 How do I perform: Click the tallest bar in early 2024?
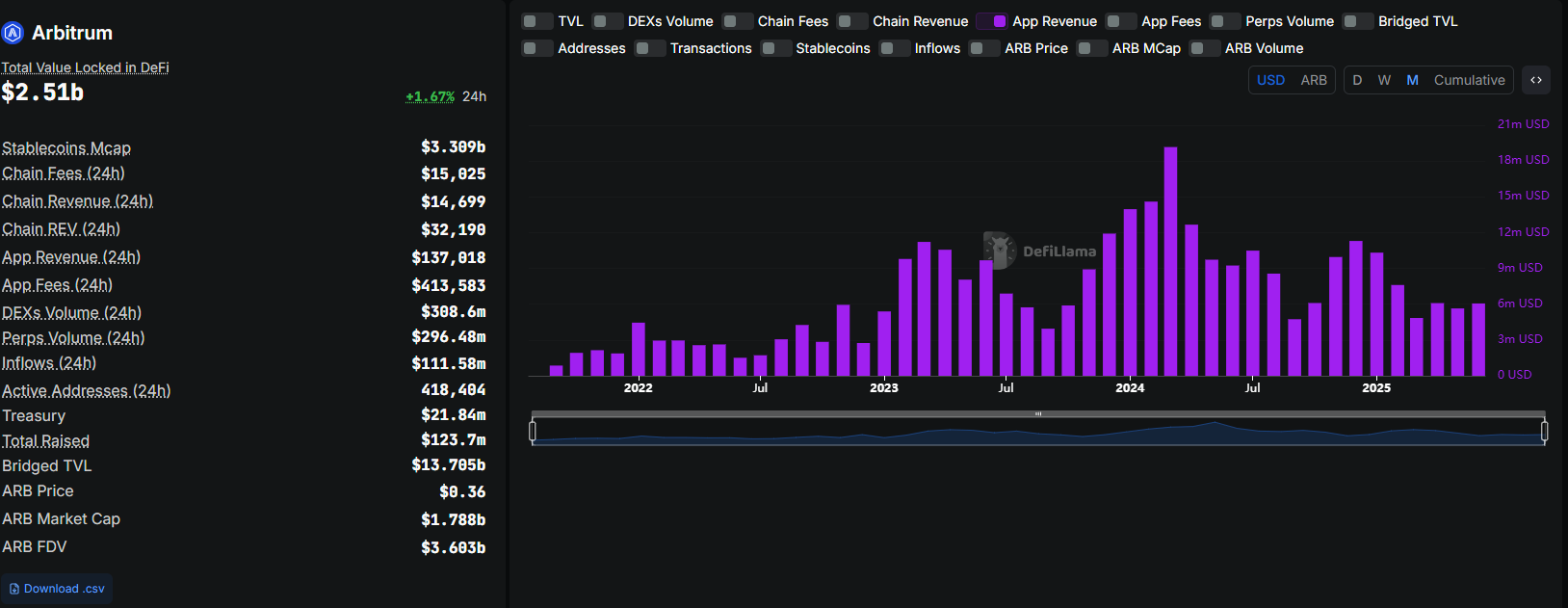tap(1170, 261)
